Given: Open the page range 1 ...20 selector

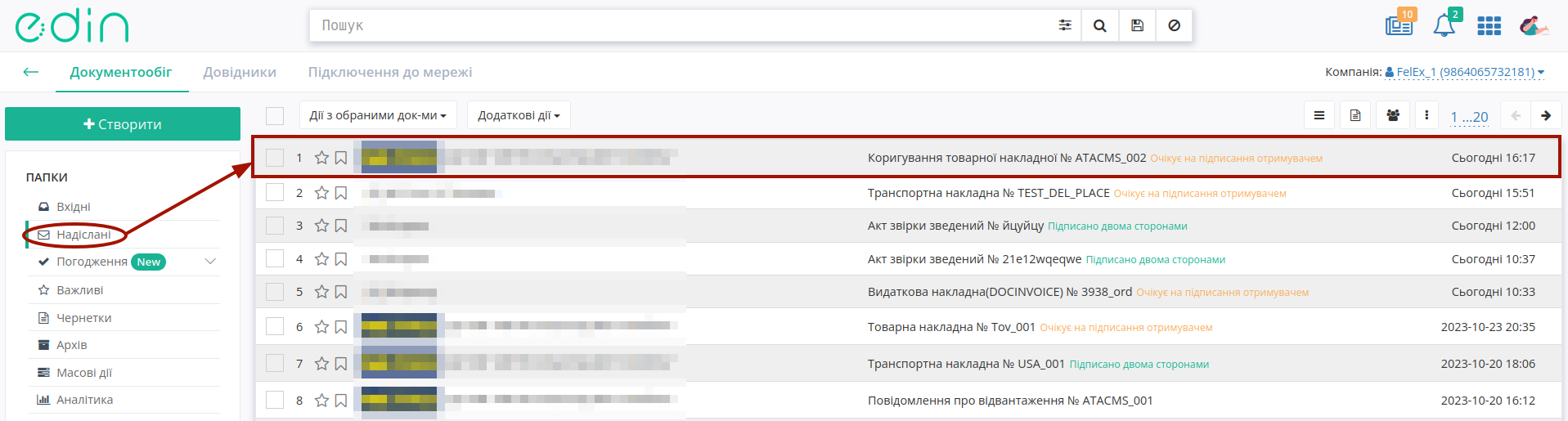Looking at the screenshot, I should (x=1469, y=117).
